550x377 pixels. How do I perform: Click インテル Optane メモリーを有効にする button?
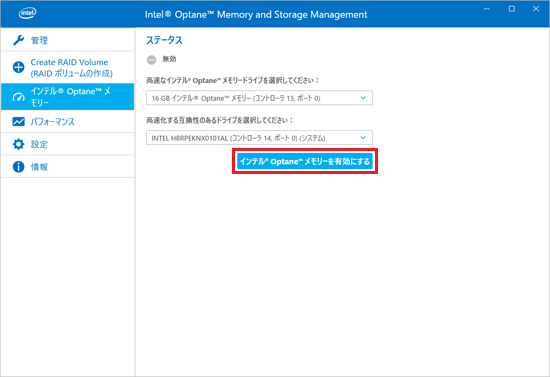(304, 161)
